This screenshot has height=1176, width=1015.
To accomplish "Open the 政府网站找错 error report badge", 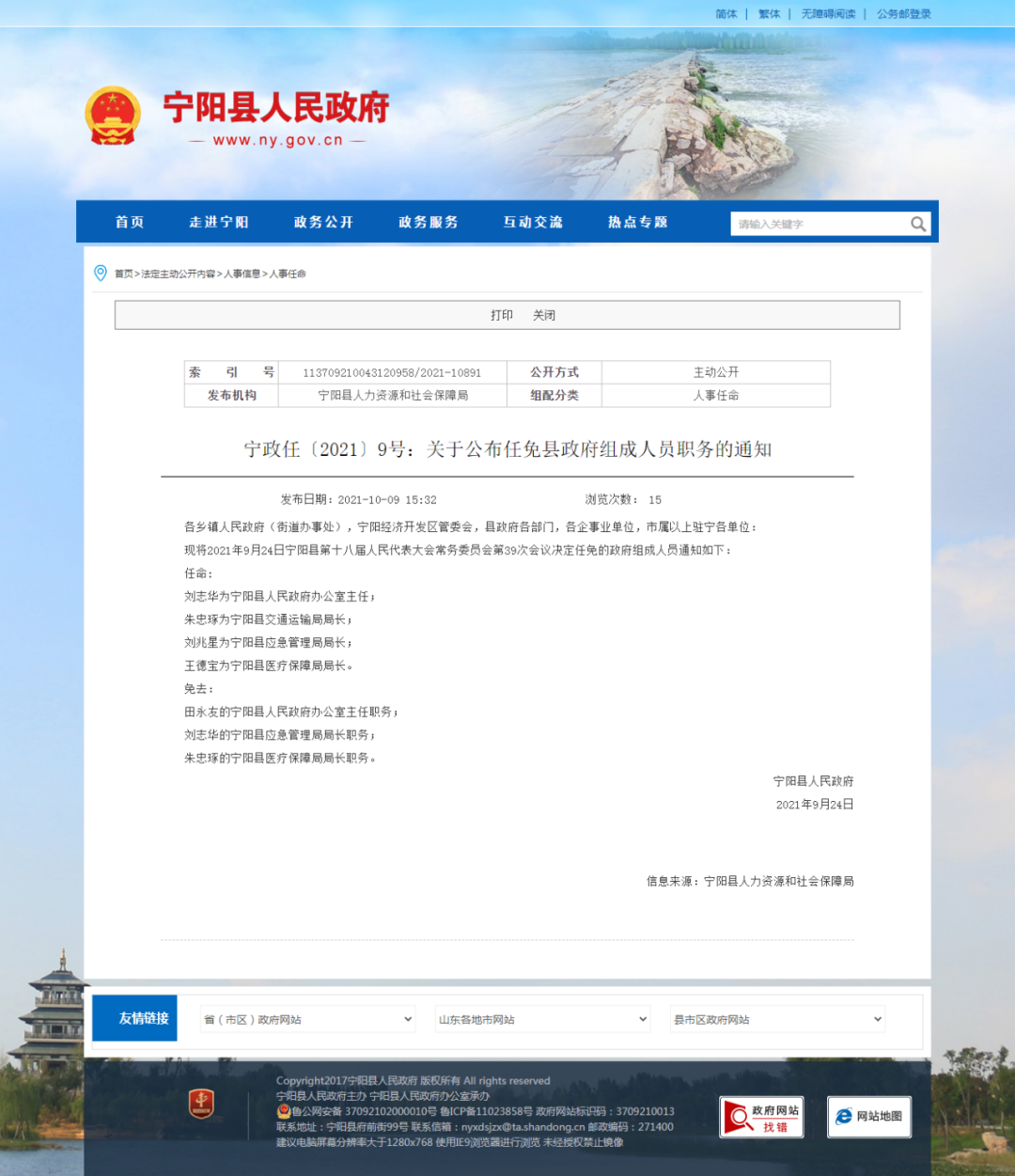I will point(761,1117).
